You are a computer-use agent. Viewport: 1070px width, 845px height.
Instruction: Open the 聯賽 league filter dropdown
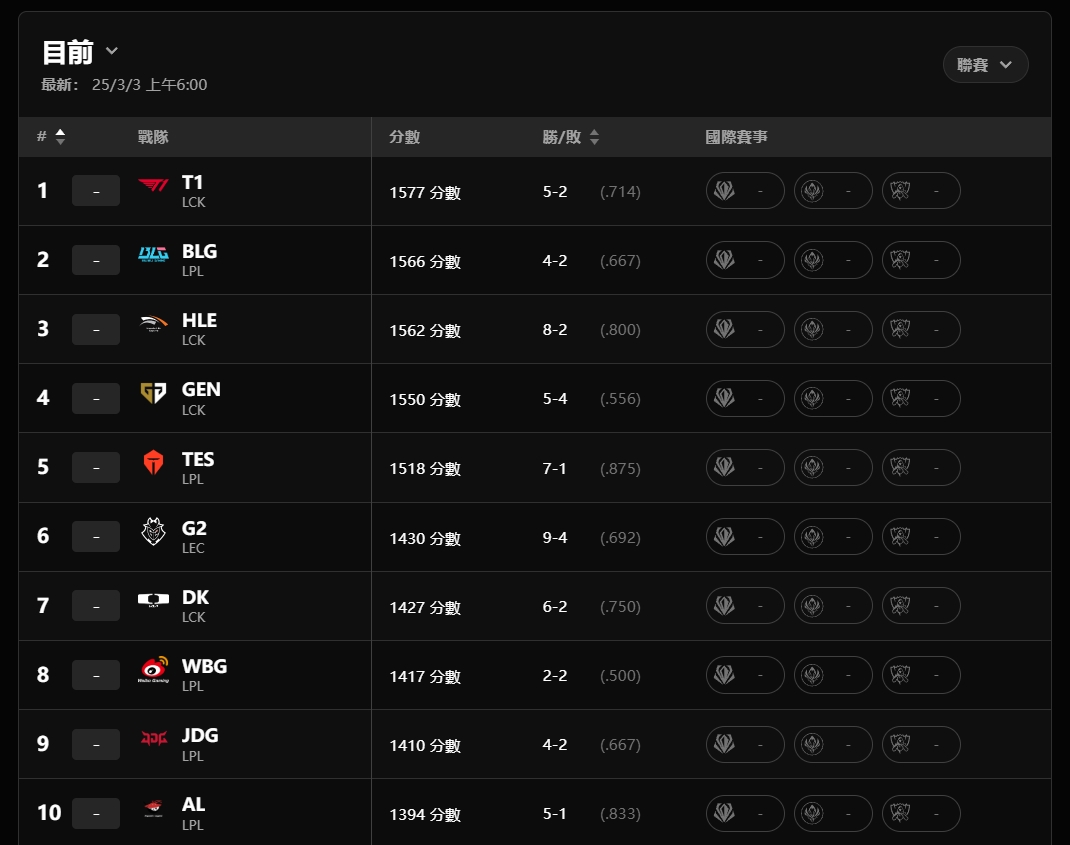pos(985,65)
